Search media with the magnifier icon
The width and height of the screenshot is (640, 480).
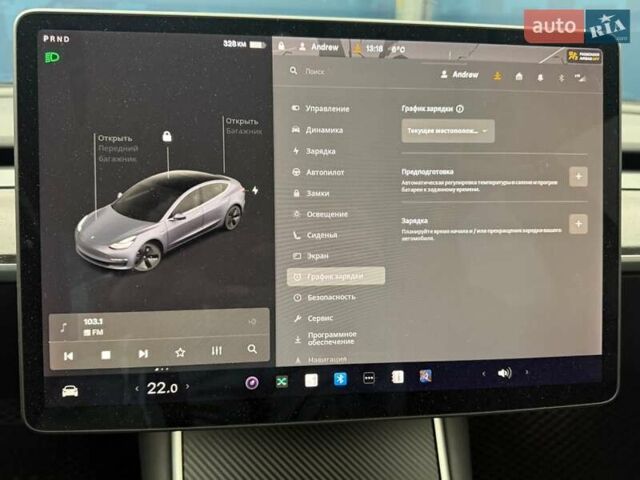[252, 350]
